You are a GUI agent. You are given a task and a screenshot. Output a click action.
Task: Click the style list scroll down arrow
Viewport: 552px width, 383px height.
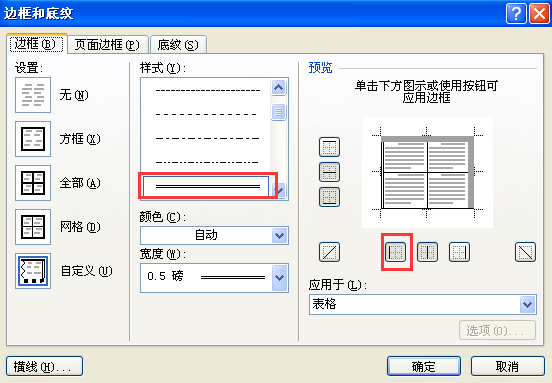pyautogui.click(x=280, y=191)
